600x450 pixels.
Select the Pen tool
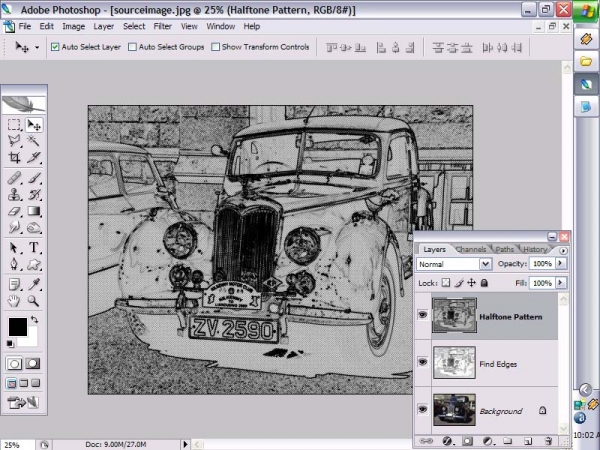point(14,264)
